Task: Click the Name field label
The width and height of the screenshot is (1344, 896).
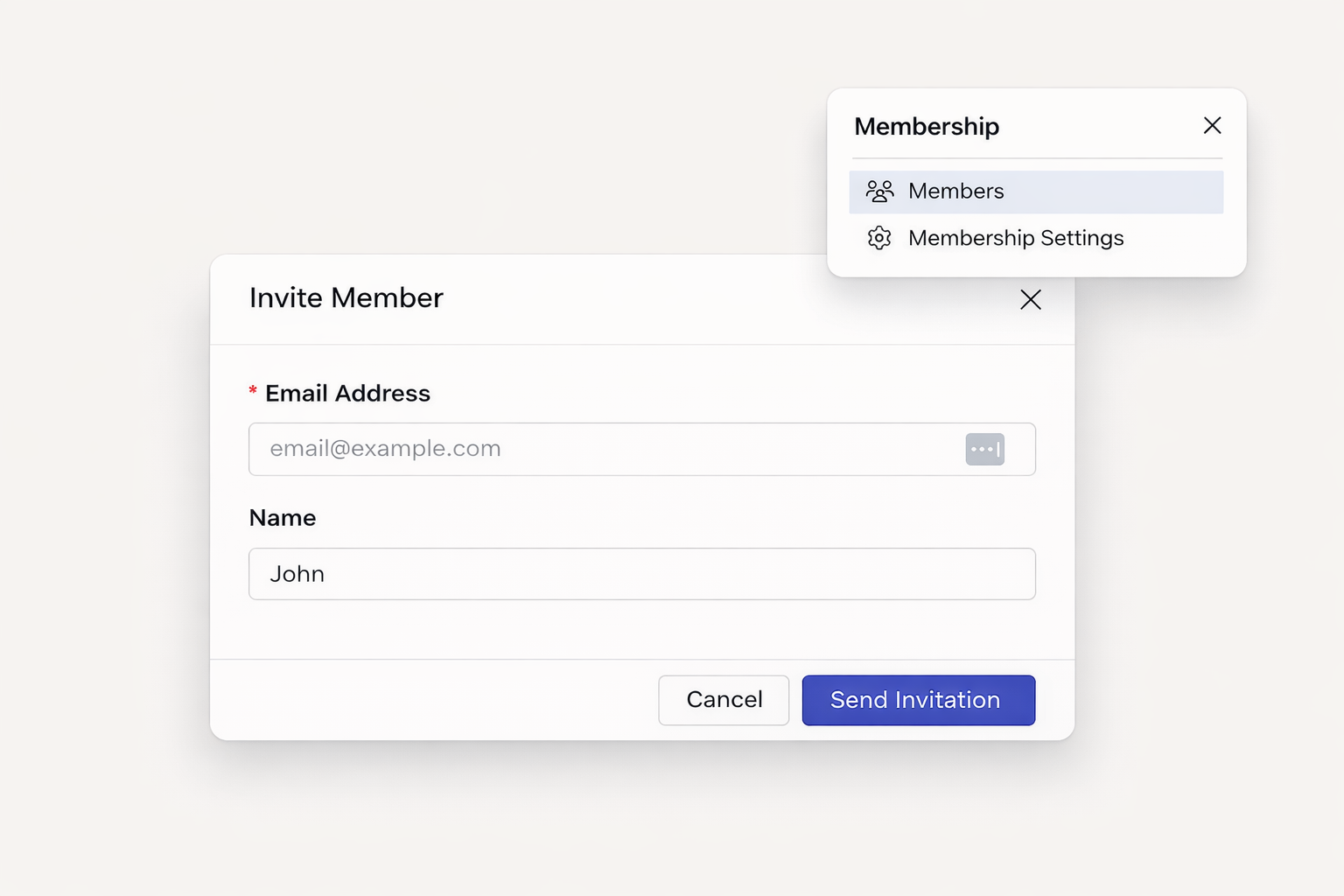Action: [283, 518]
